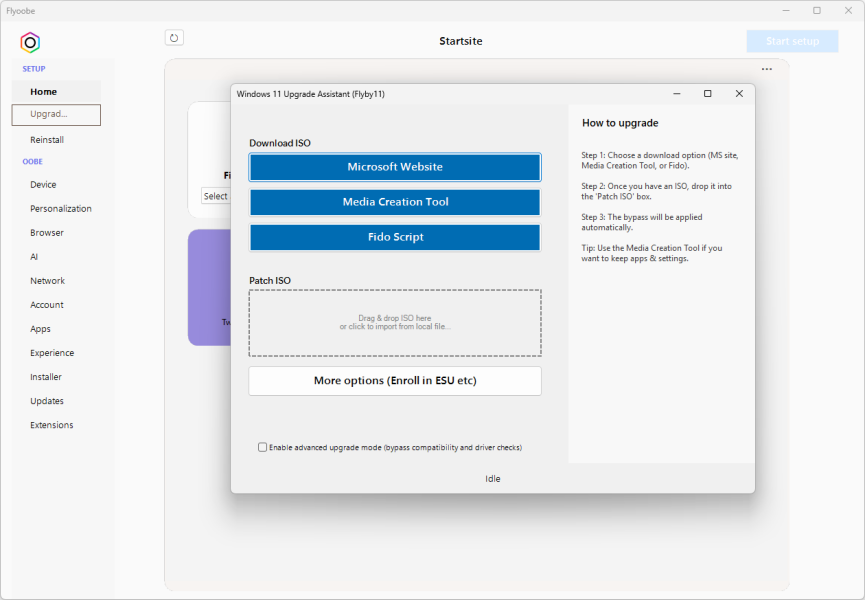Enable advanced upgrade mode checkbox
The height and width of the screenshot is (600, 865).
263,447
